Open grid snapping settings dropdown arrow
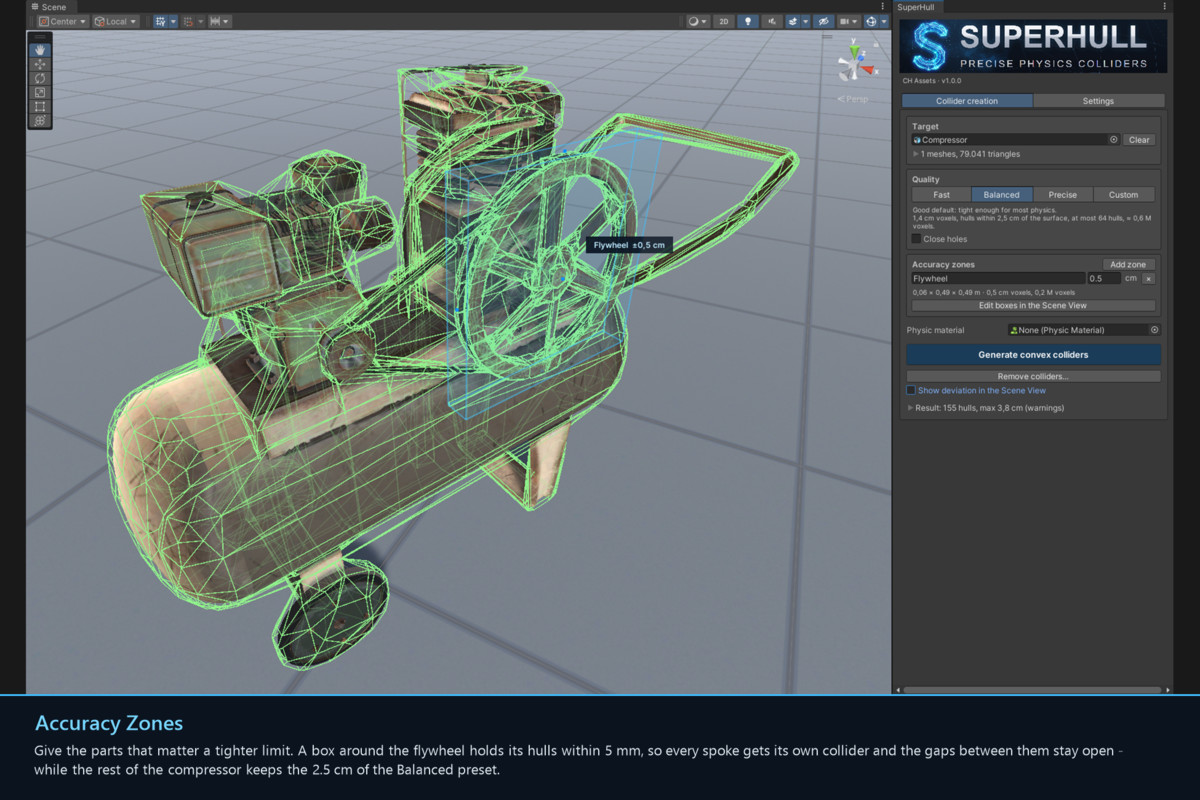 173,21
